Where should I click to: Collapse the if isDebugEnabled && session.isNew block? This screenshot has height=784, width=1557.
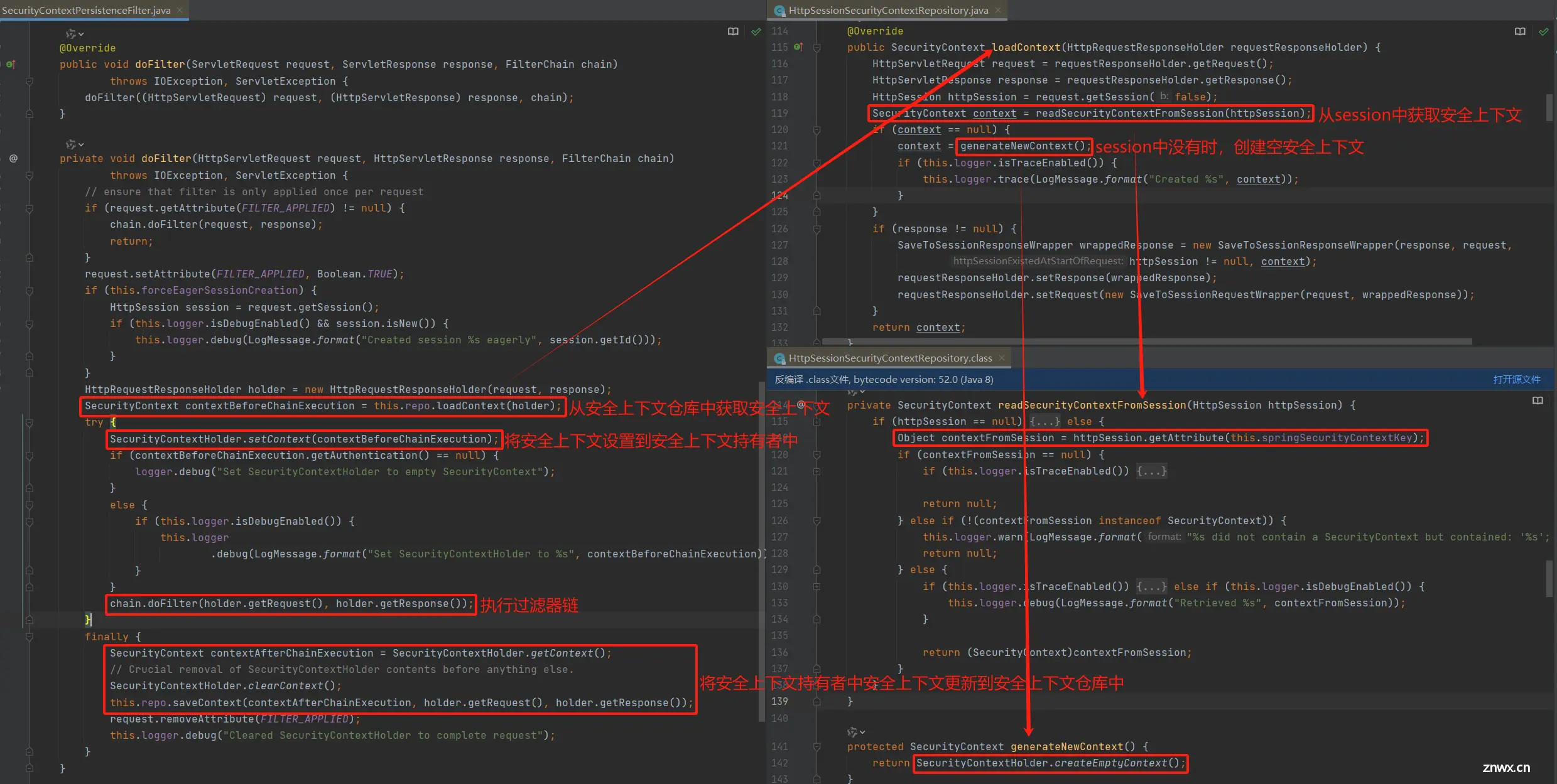pos(29,323)
